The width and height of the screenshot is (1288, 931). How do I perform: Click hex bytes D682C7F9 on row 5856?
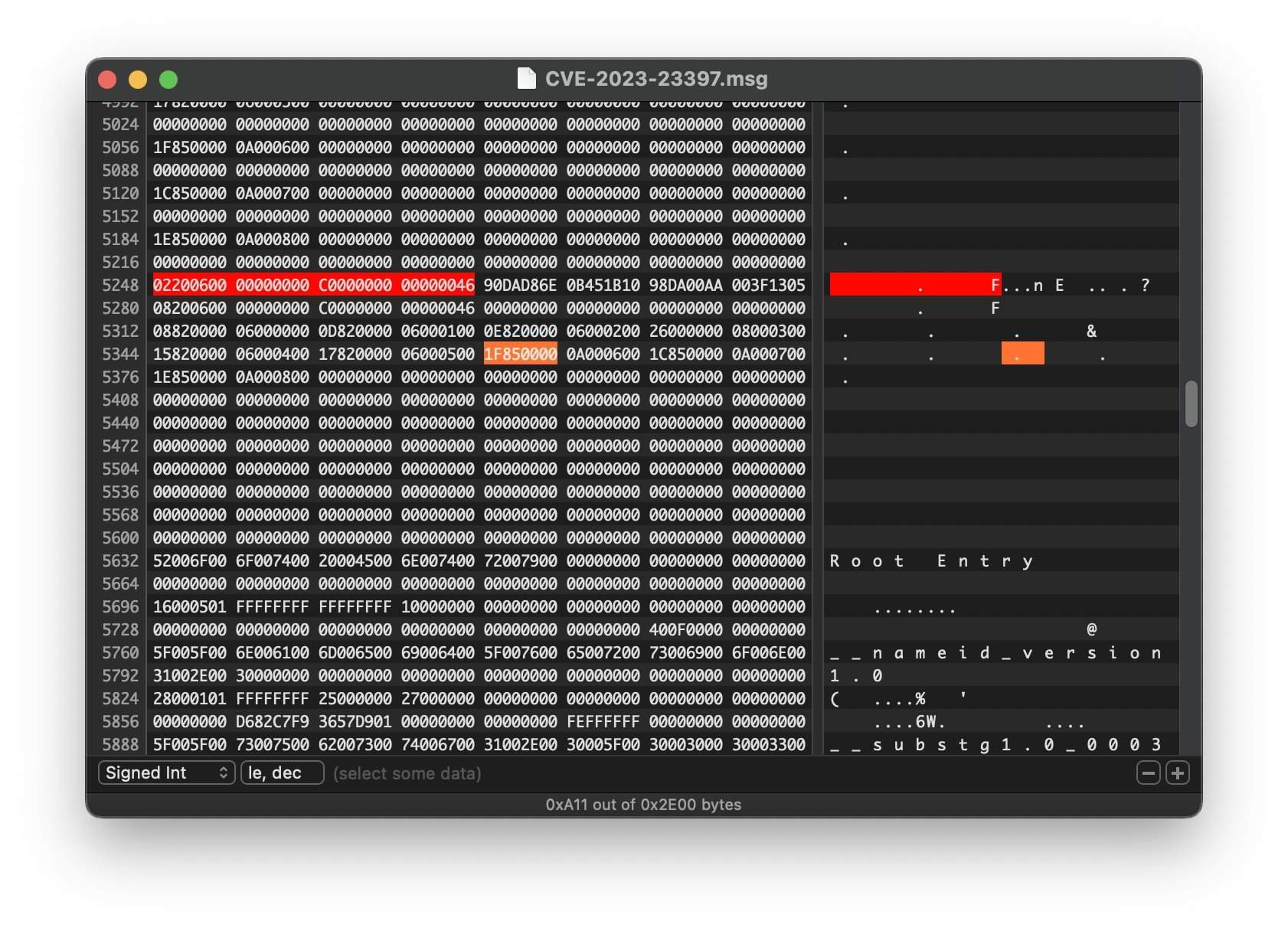pos(273,722)
